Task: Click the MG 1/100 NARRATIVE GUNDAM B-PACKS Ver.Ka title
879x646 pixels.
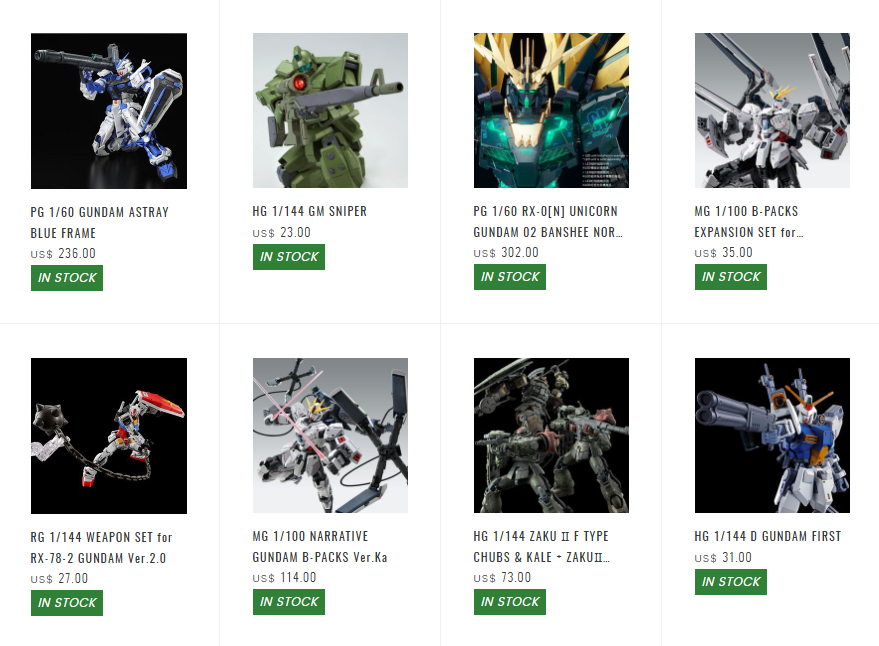Action: [x=320, y=546]
